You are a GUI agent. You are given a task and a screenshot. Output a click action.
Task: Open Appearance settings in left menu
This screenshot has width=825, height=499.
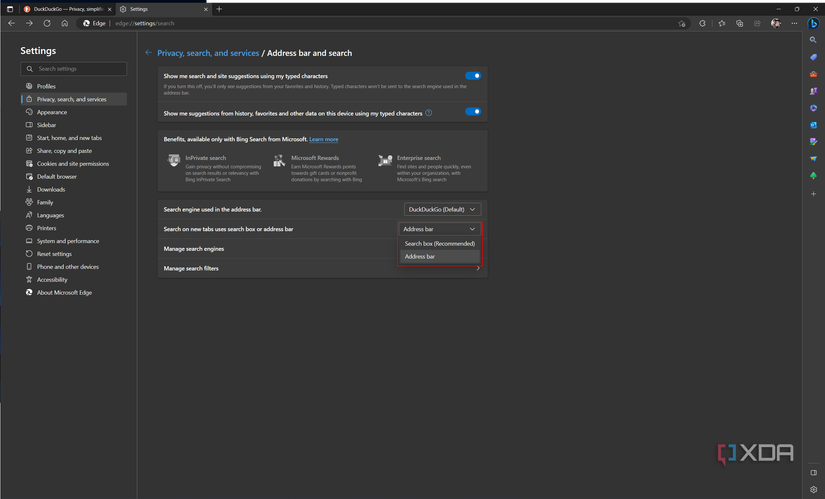coord(52,112)
